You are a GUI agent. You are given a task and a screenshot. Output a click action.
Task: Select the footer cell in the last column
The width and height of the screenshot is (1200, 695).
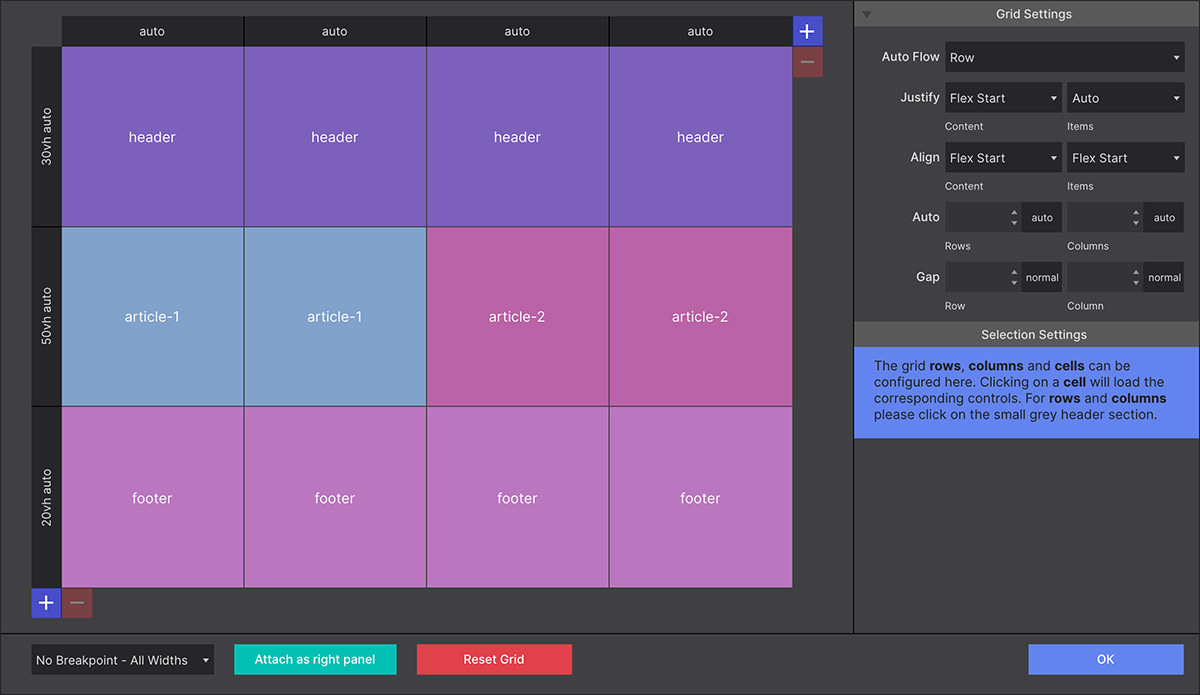pyautogui.click(x=700, y=498)
